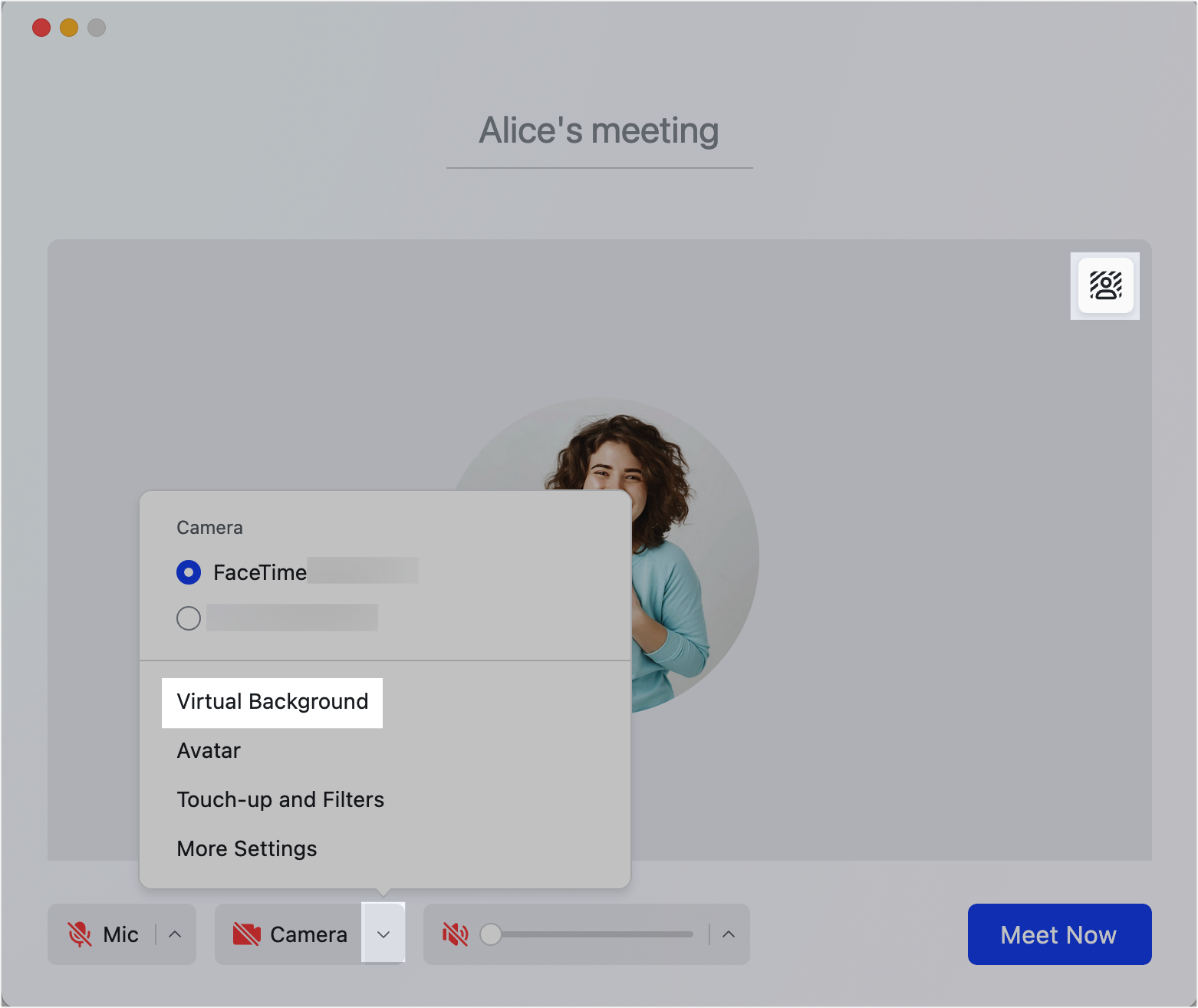1198x1008 pixels.
Task: Click the speaker volume slider handle
Action: (x=491, y=934)
